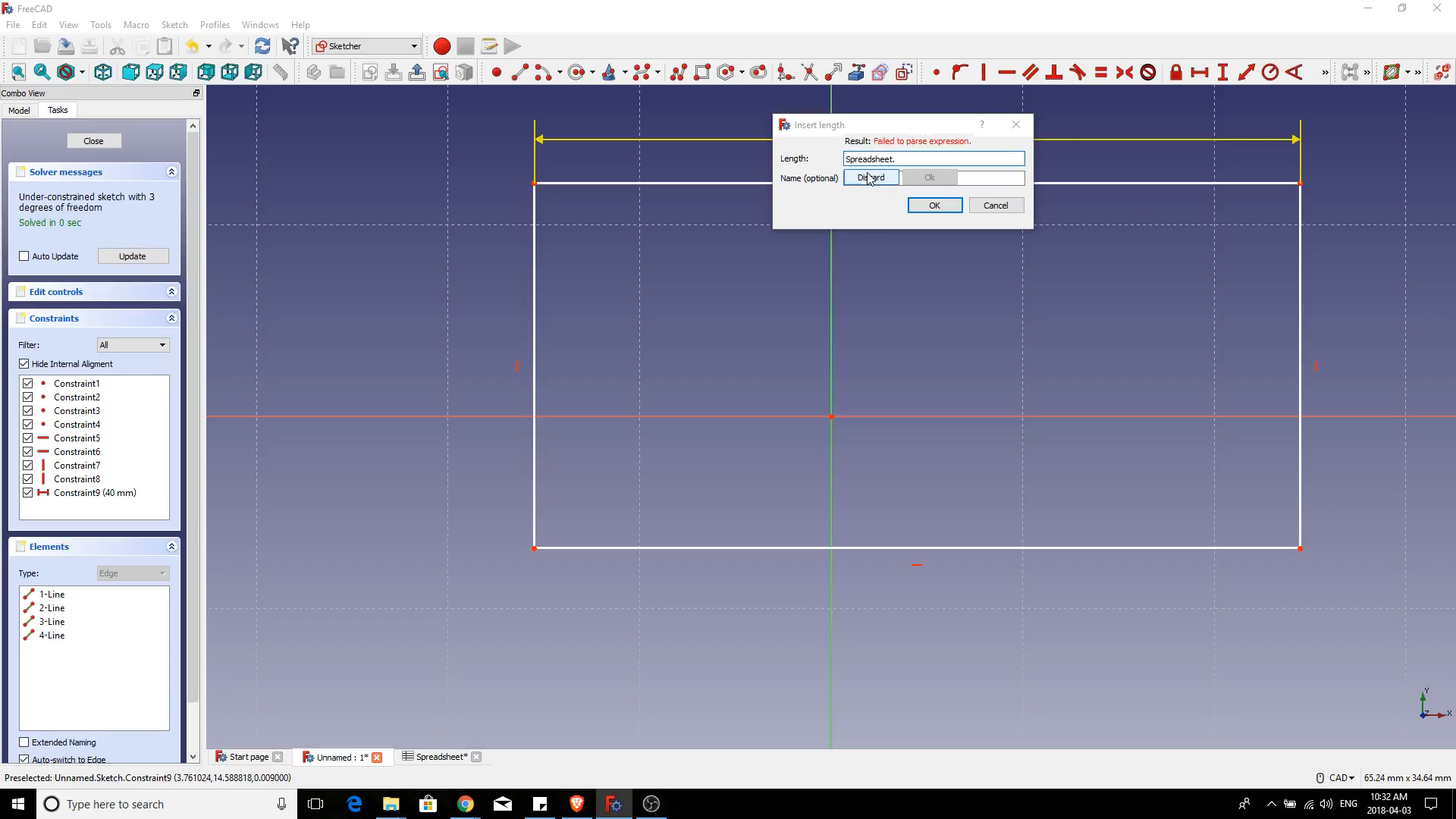Select the create rectangle tool

tap(702, 72)
